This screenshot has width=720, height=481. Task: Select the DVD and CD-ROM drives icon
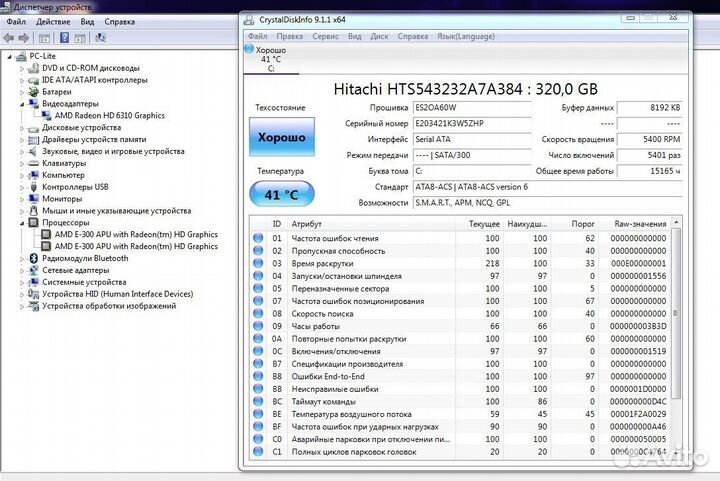pos(34,68)
